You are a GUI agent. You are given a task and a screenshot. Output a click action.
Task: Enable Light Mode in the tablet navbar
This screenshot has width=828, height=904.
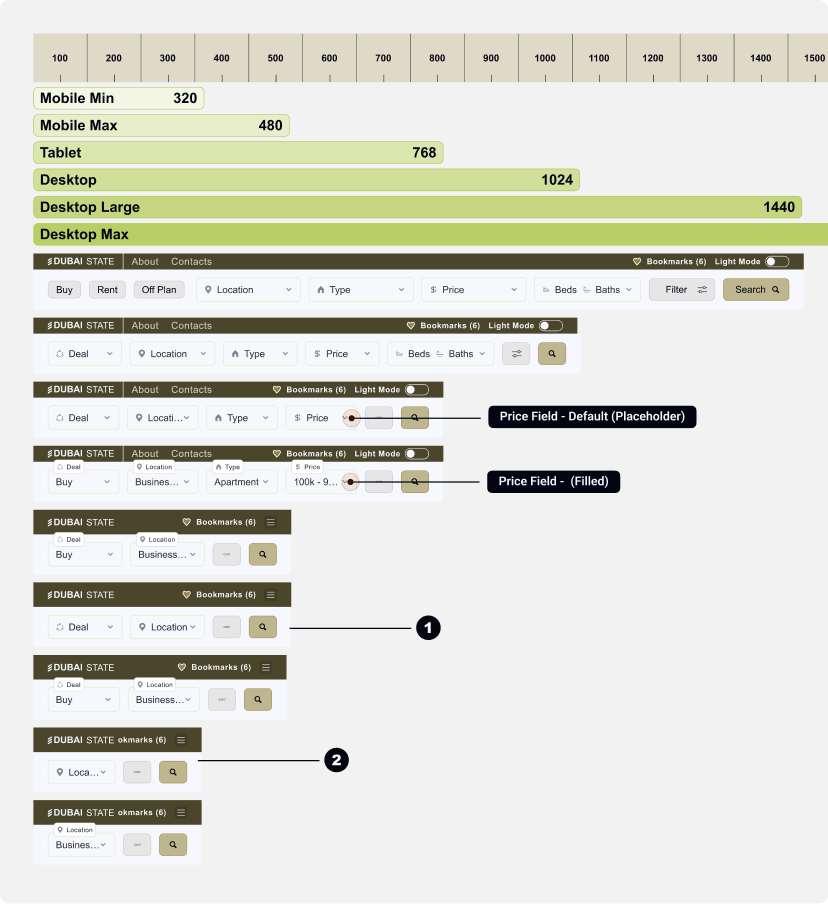(551, 325)
